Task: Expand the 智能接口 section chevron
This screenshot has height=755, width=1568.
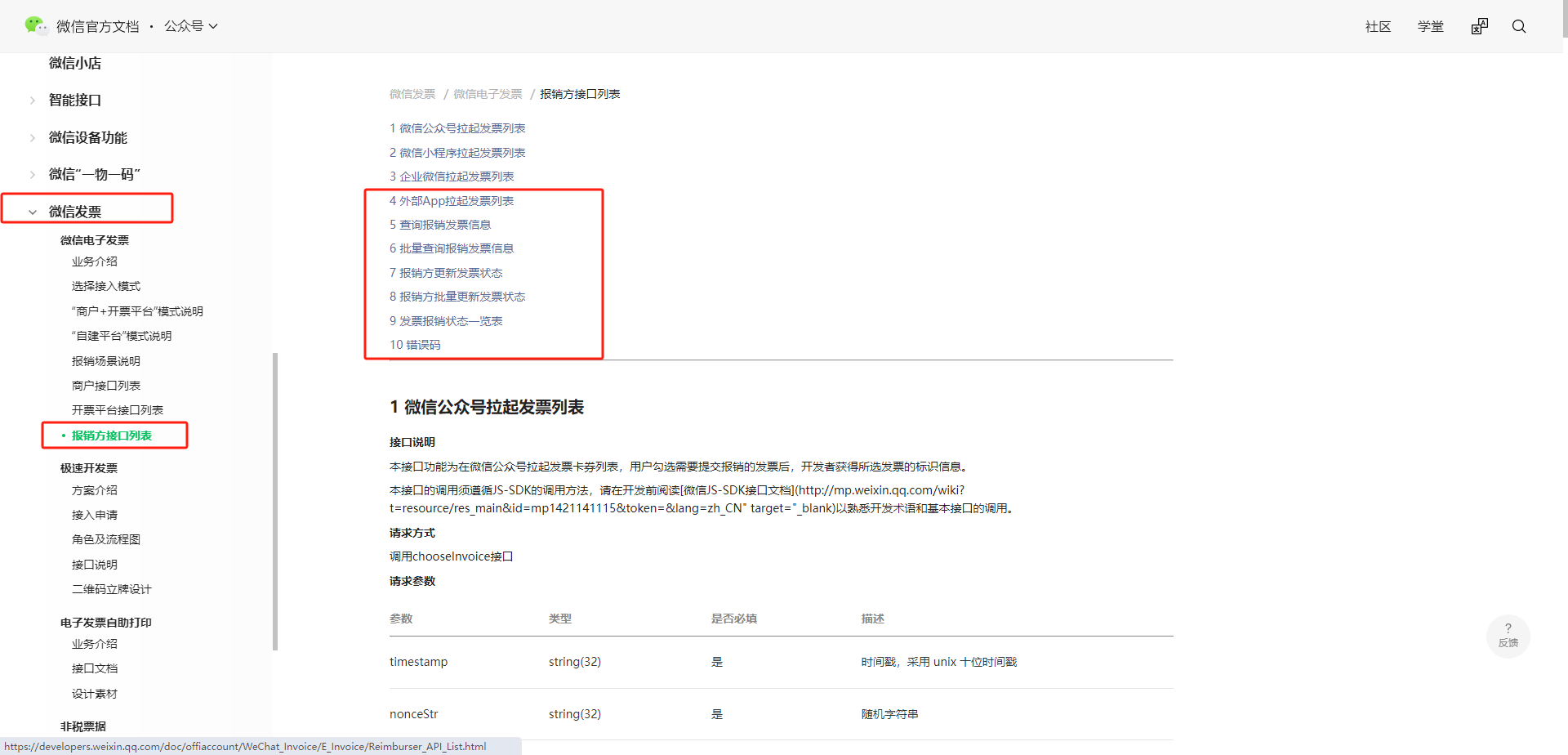Action: (x=33, y=101)
